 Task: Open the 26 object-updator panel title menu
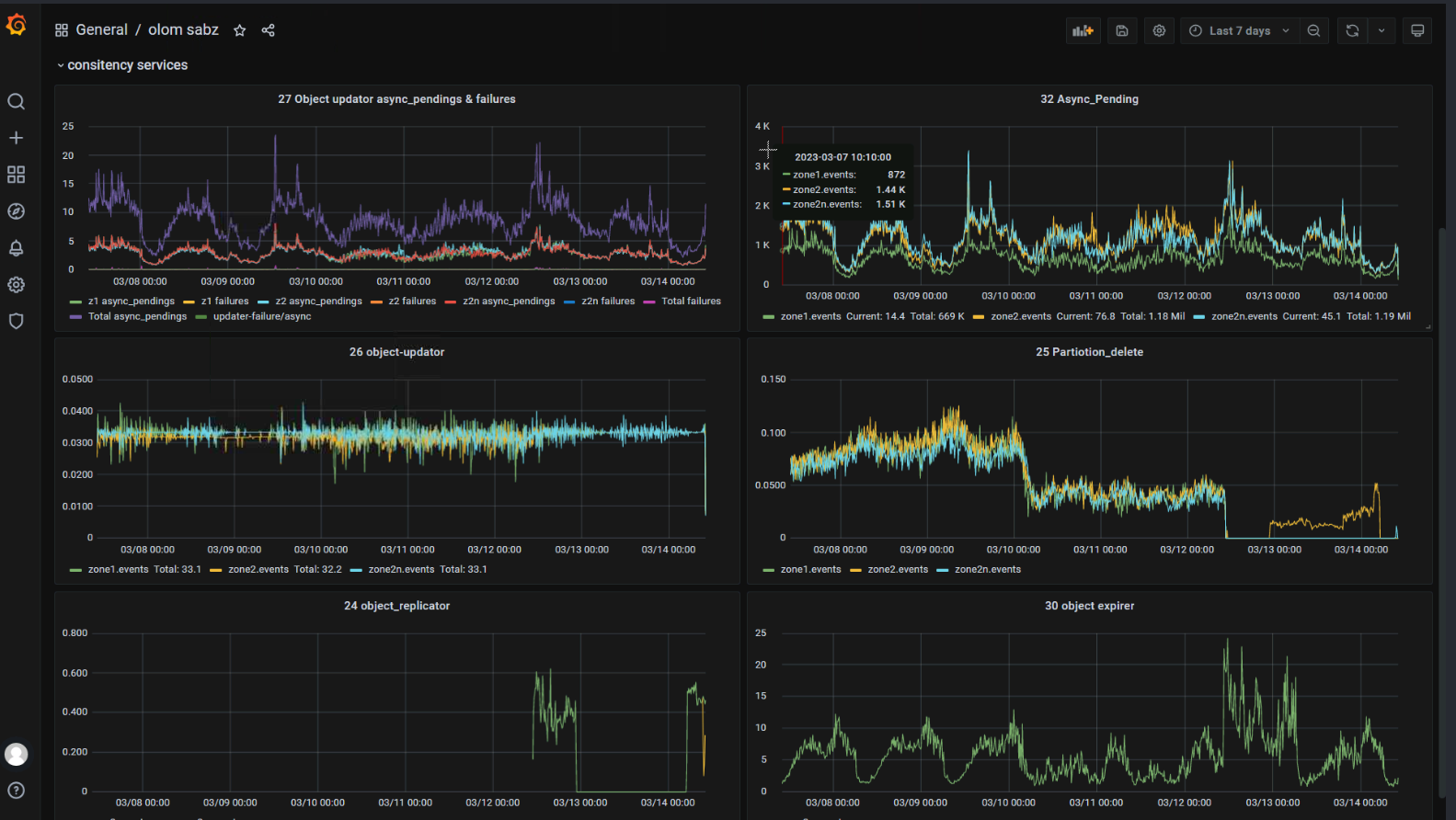click(x=396, y=352)
